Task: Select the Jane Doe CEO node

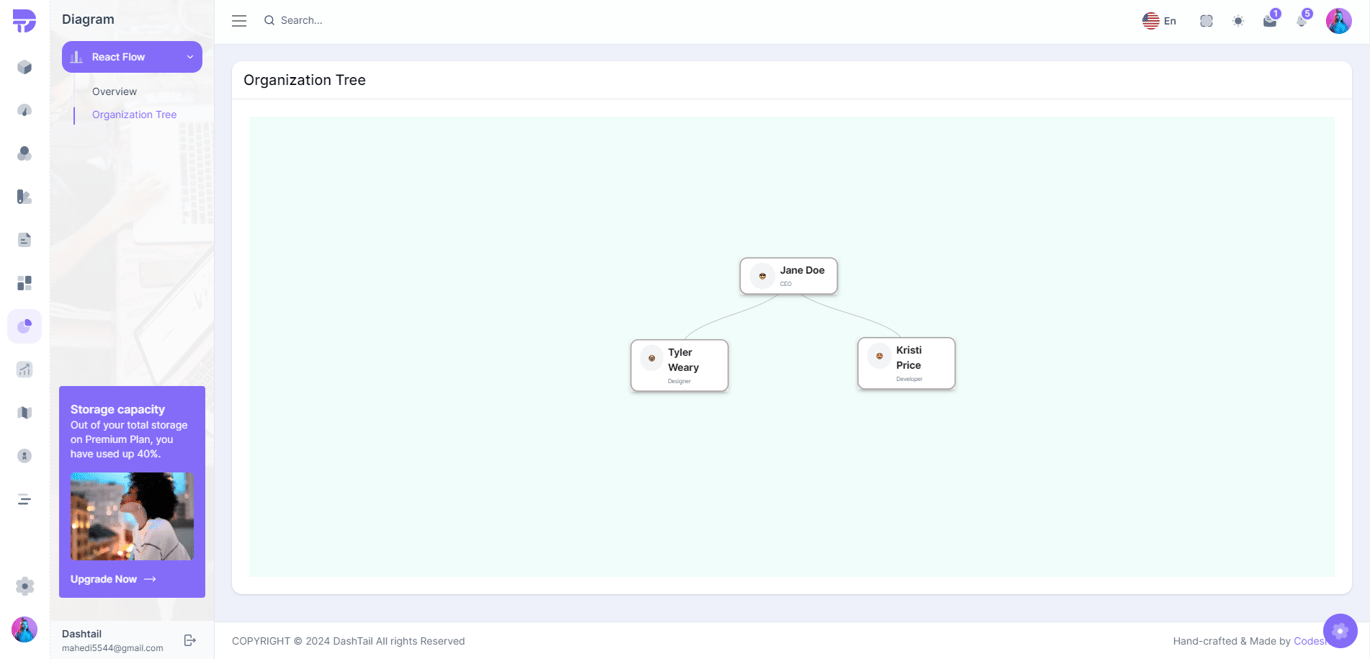Action: tap(789, 276)
